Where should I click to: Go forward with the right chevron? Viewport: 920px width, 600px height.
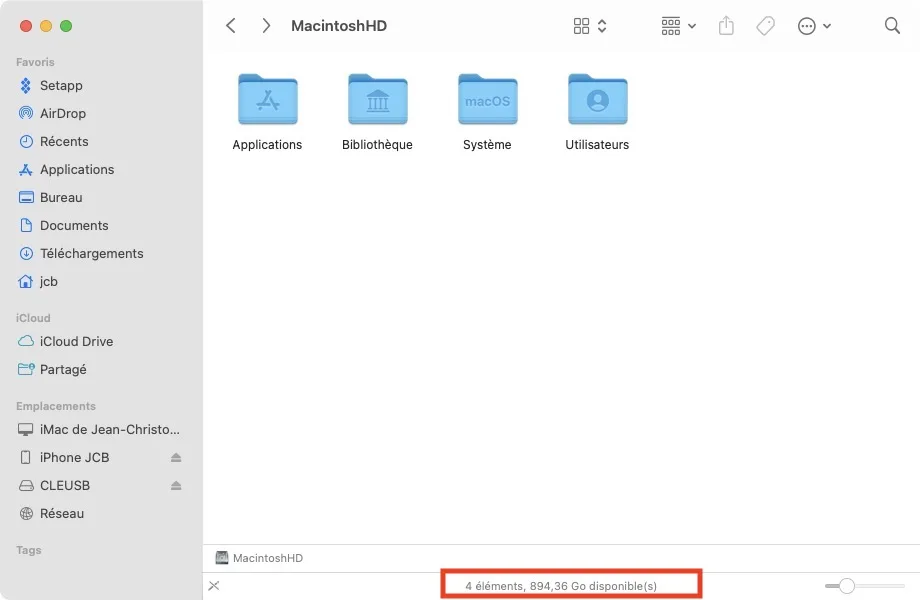tap(266, 26)
